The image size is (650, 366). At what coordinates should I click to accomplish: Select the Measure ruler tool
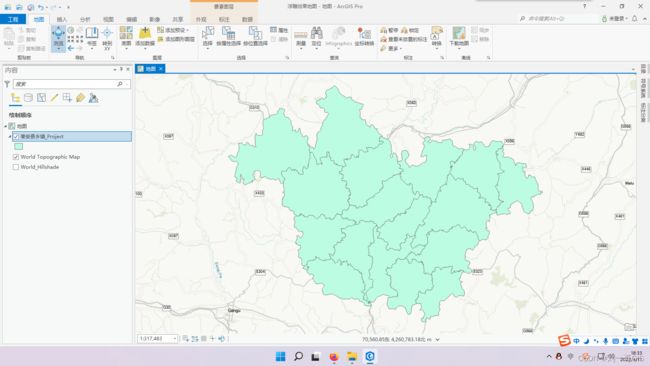click(x=301, y=38)
